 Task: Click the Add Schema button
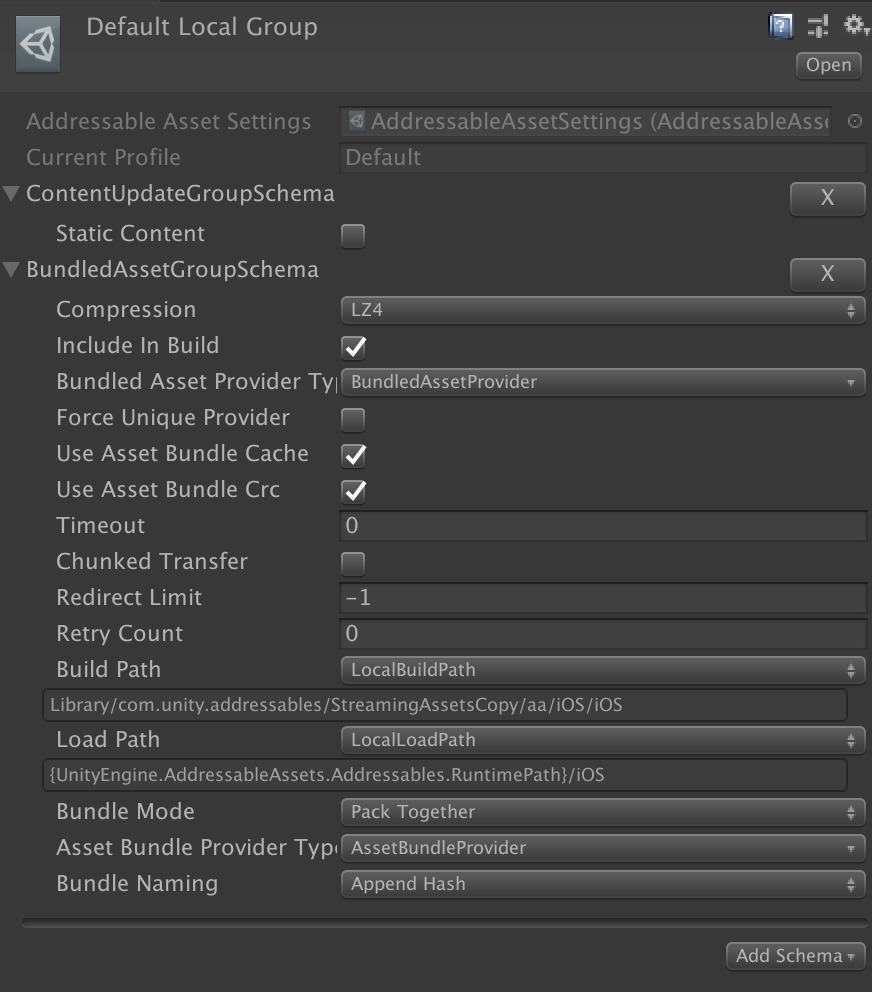point(795,956)
